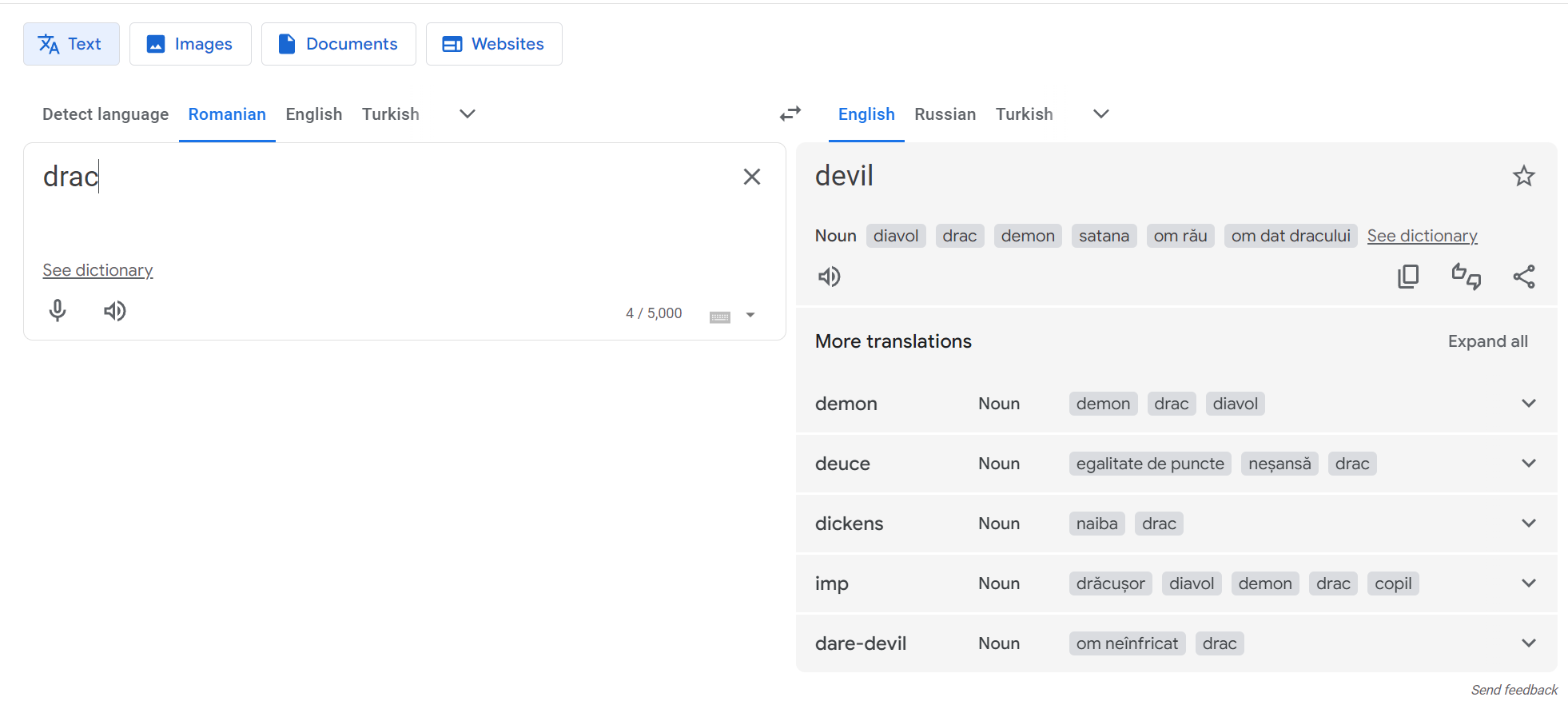This screenshot has width=1568, height=709.
Task: Click the translated word devil
Action: pyautogui.click(x=844, y=176)
